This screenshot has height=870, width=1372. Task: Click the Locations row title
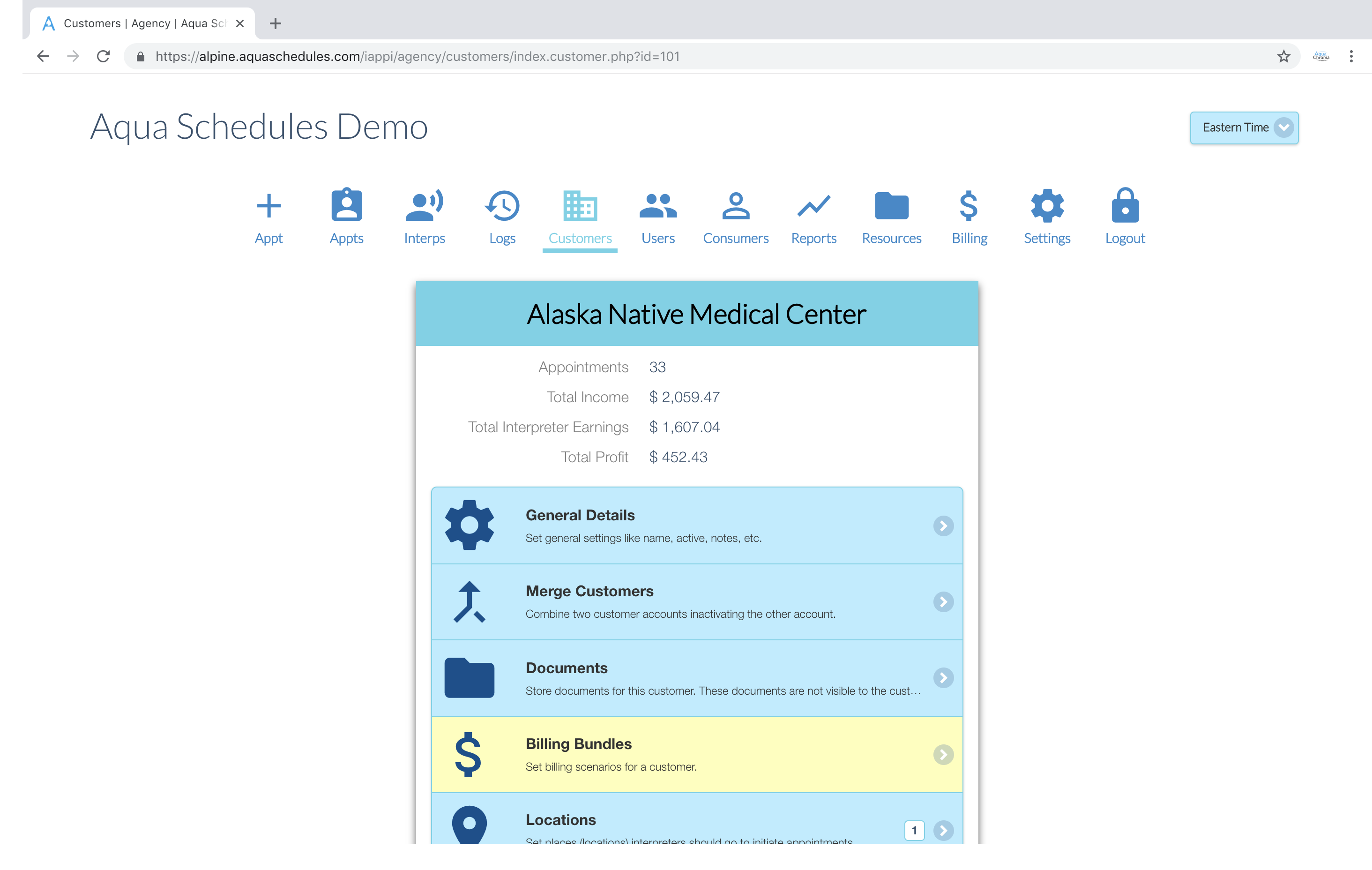pyautogui.click(x=560, y=820)
